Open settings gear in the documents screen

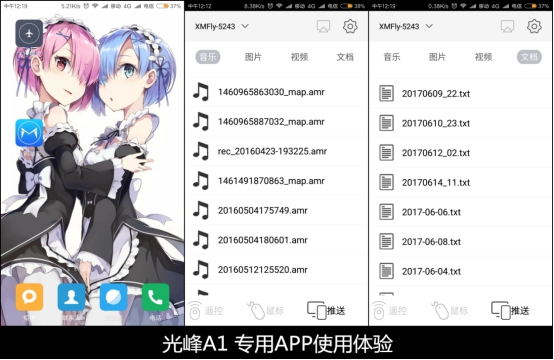click(x=534, y=26)
